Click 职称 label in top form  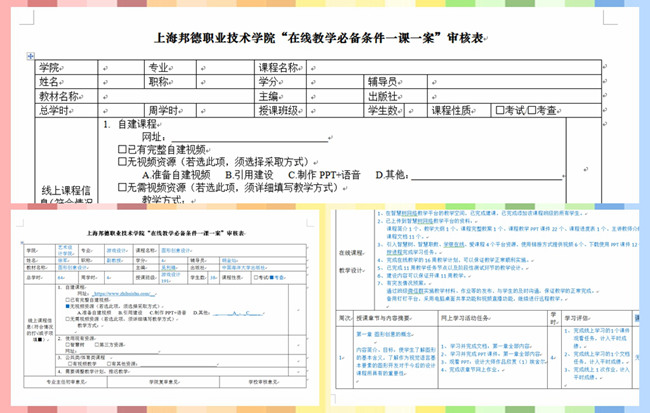click(x=159, y=82)
